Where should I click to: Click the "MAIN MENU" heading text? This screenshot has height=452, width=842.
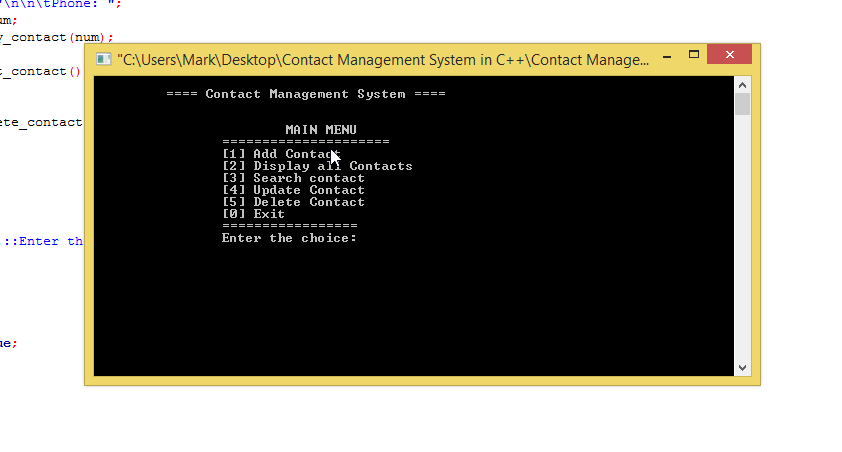click(320, 130)
